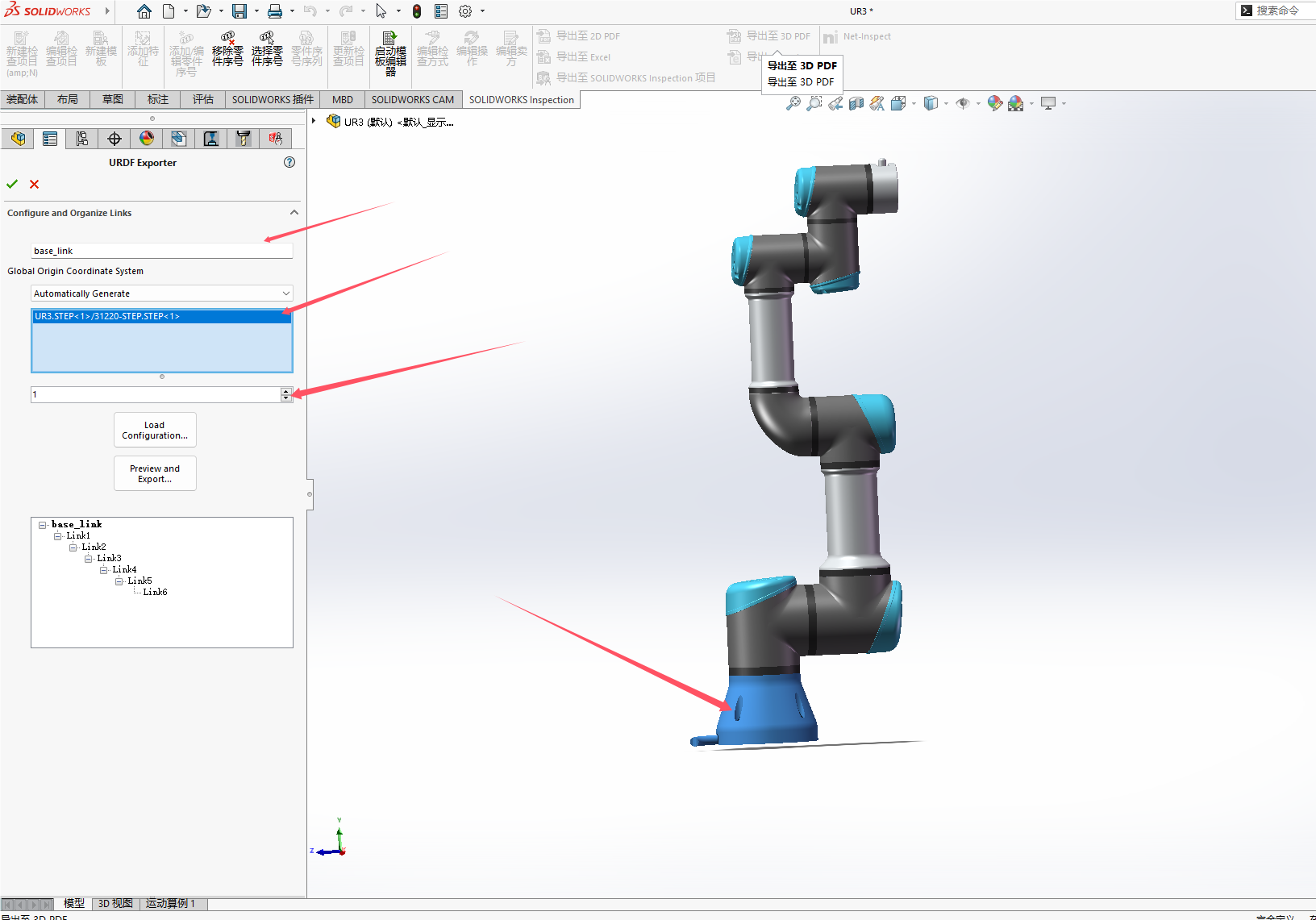Collapse the Link2 node in the link tree
Screen dimensions: 1316x920
(73, 546)
